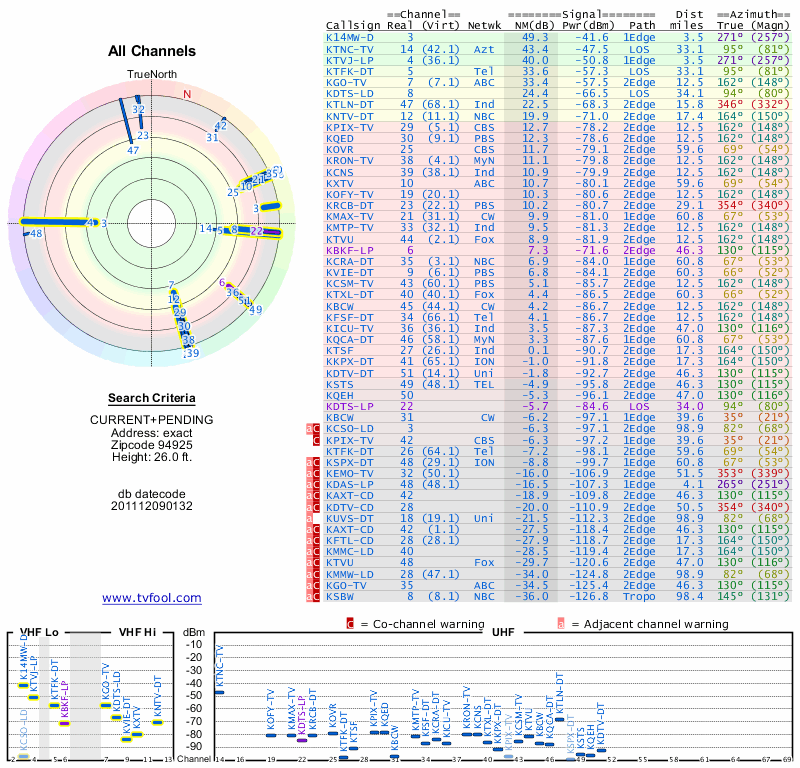This screenshot has height=768, width=800.
Task: Select KCSO-LD callsign in the table
Action: pos(350,429)
